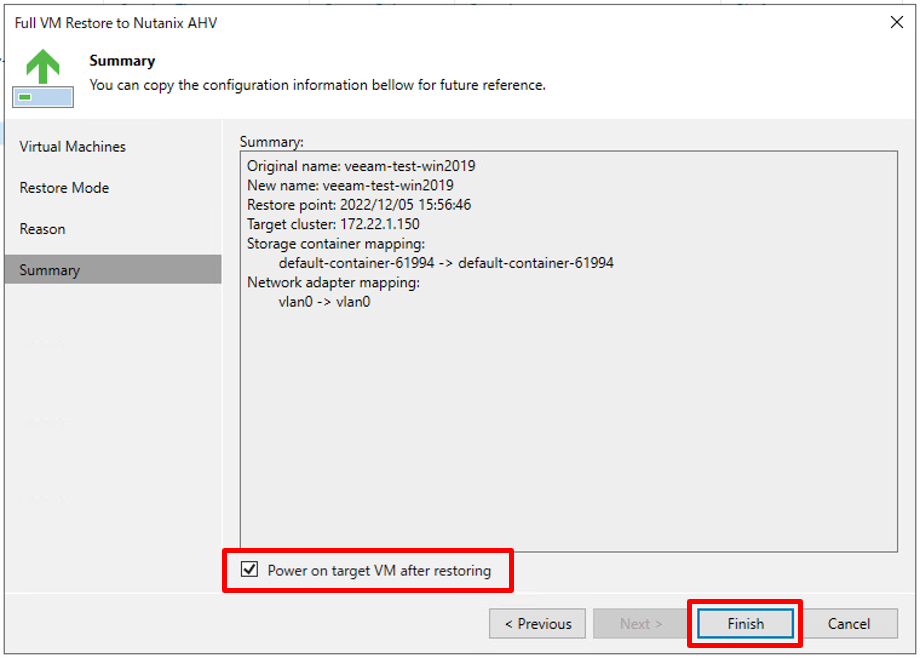Switch to the Restore Mode step
Screen dimensions: 922x660
[x=64, y=188]
